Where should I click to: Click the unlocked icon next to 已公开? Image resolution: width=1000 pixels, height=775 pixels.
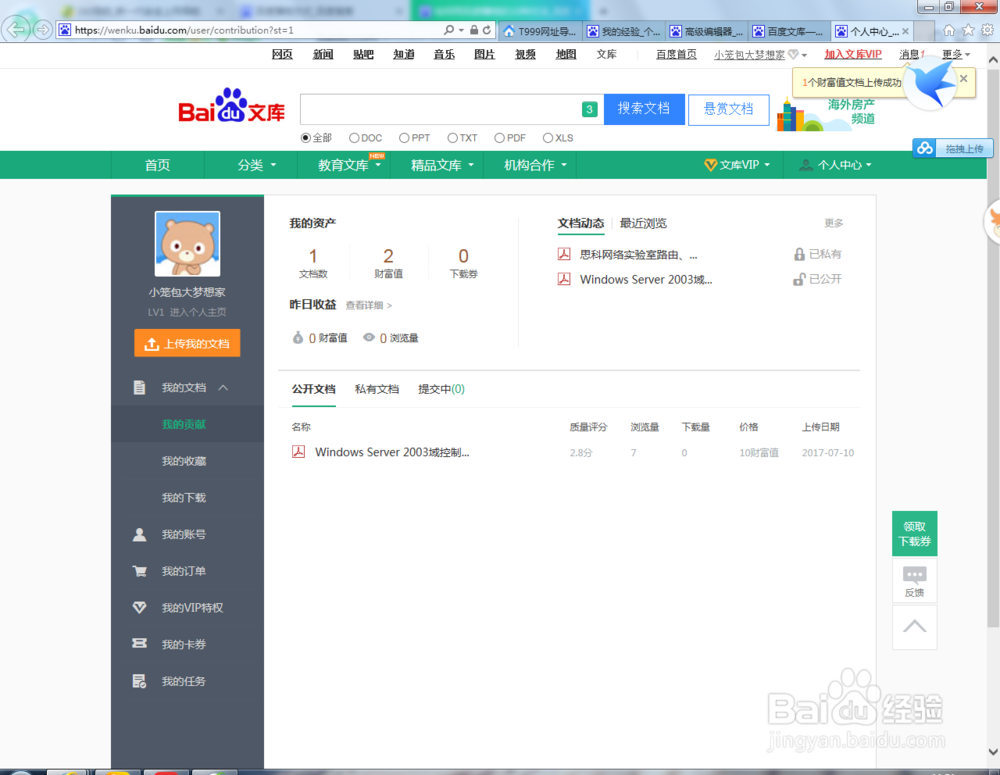point(799,279)
